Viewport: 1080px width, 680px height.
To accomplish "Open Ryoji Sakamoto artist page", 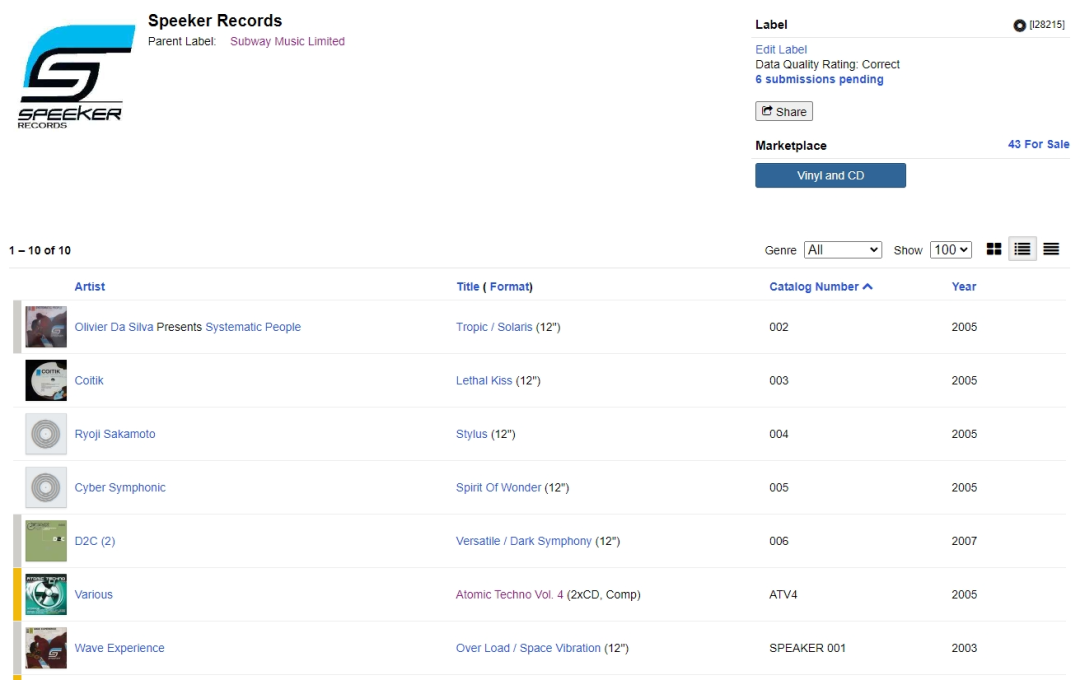I will coord(115,434).
